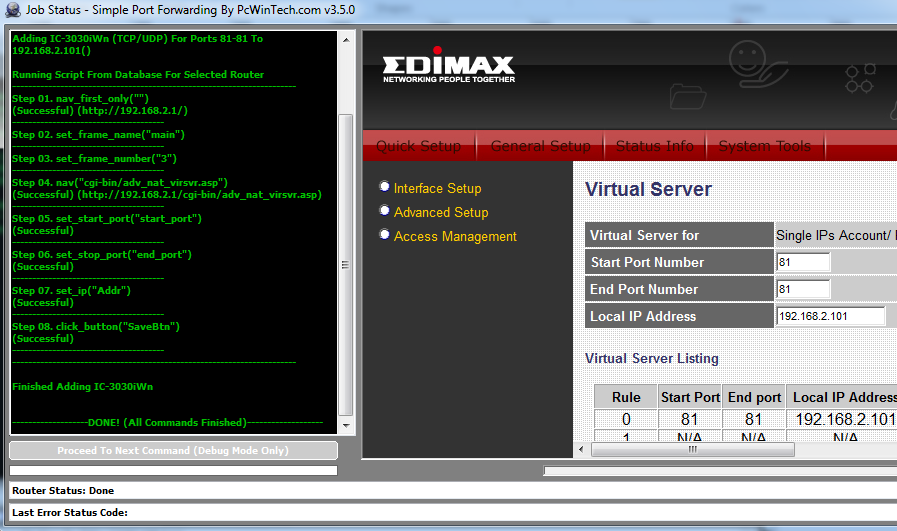Click the job progress bar under Proceed button
Screen dimensions: 897x531
173,470
